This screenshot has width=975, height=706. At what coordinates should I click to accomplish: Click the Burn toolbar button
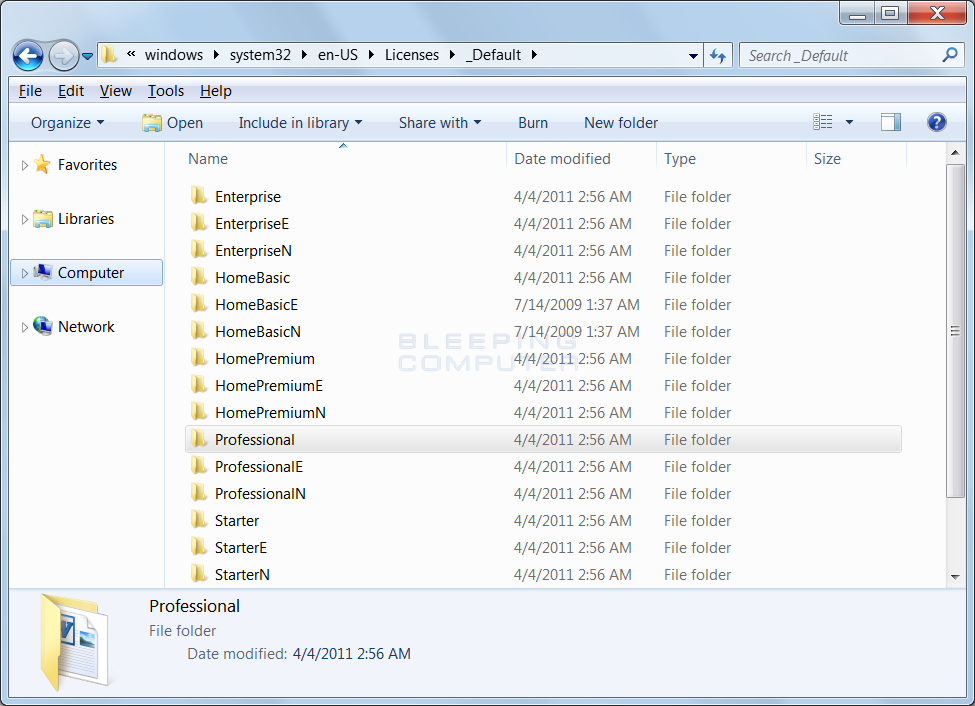(x=533, y=123)
